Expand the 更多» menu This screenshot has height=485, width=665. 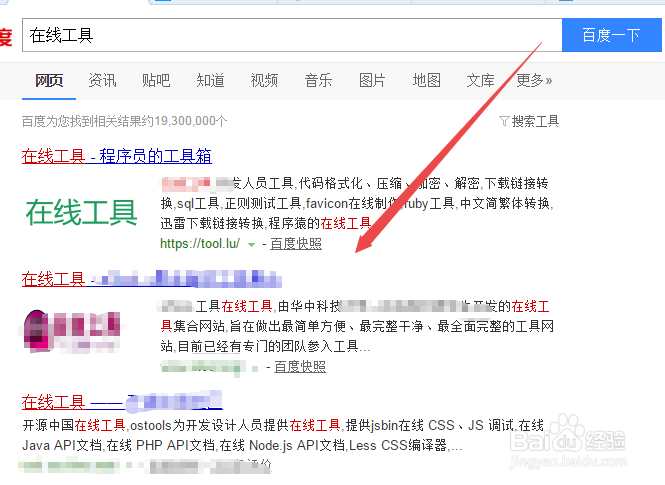click(x=534, y=80)
